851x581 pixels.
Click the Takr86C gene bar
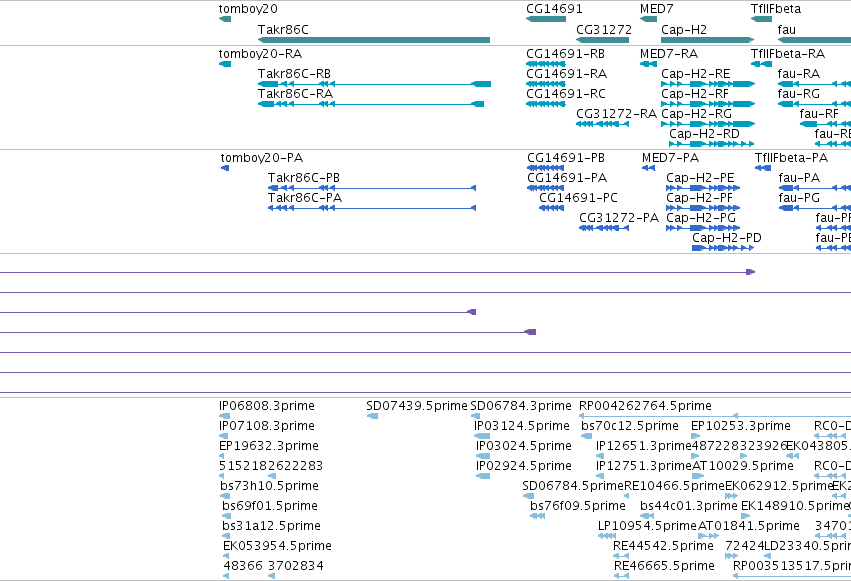coord(374,40)
